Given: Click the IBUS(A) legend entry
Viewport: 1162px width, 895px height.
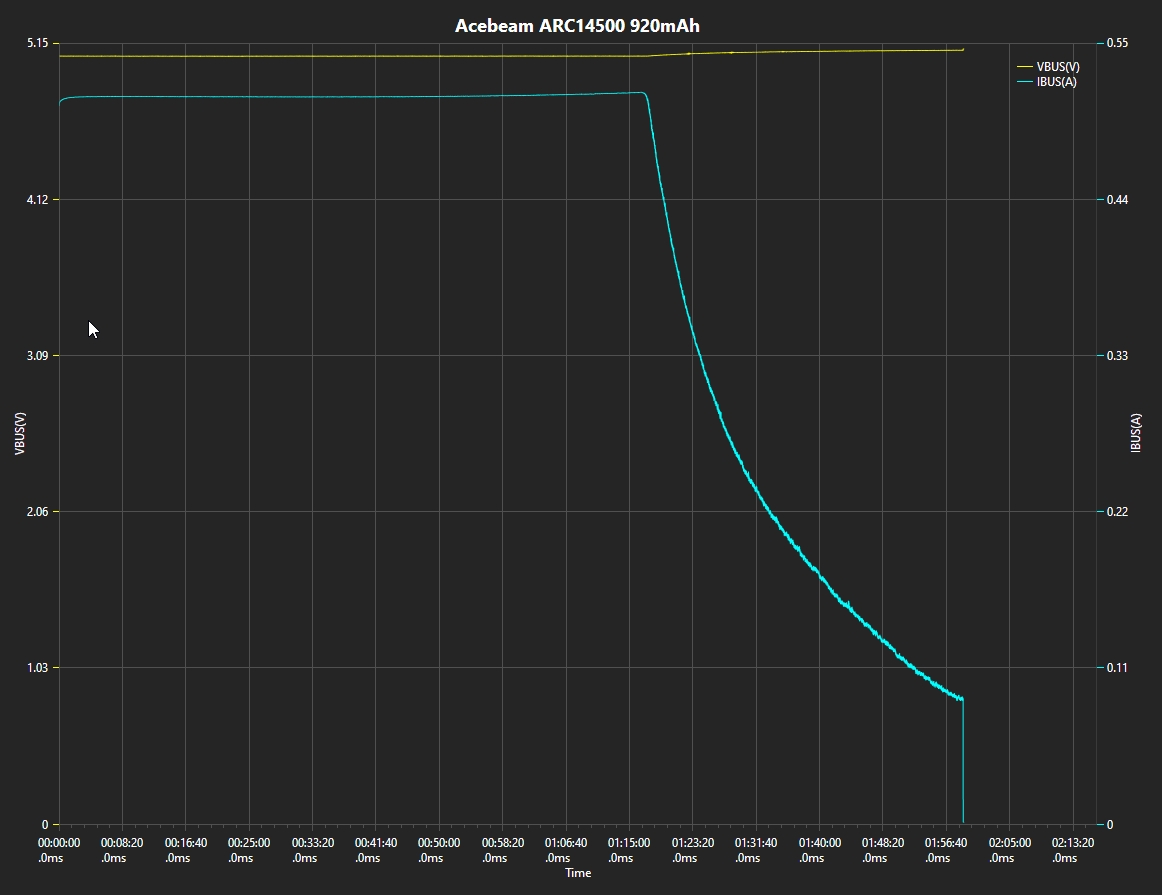Looking at the screenshot, I should coord(1046,81).
